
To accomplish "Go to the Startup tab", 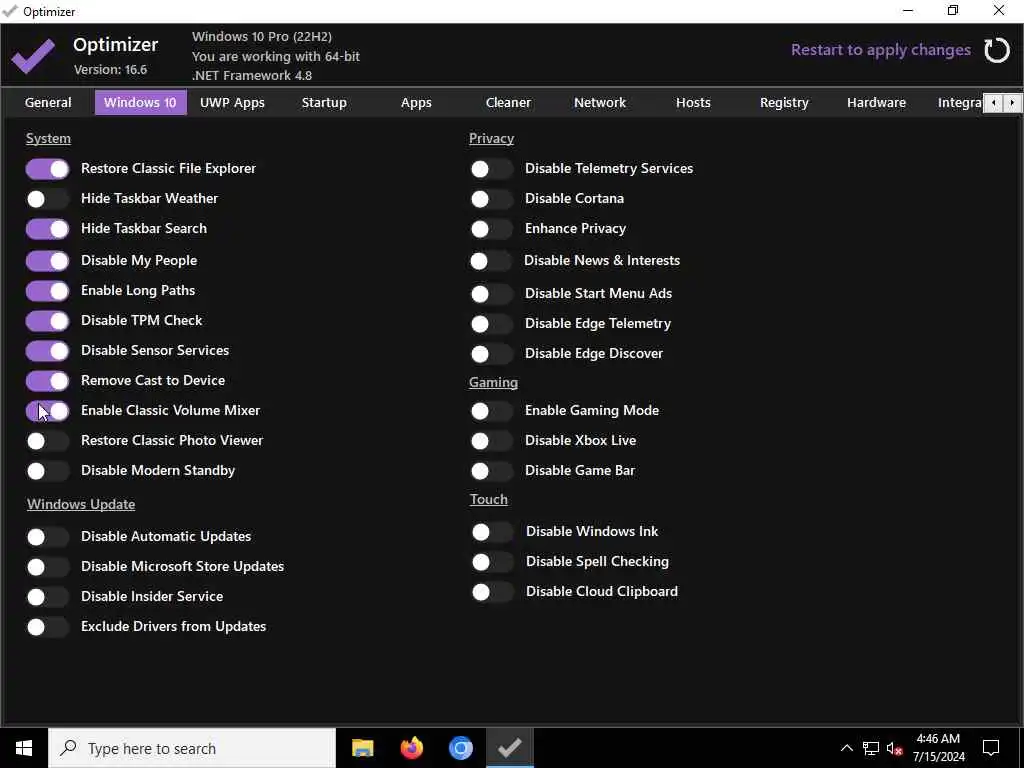I will (324, 103).
